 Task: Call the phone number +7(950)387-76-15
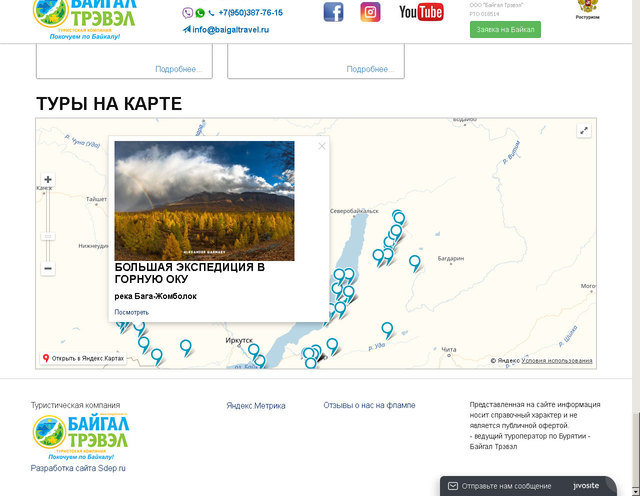tap(250, 13)
